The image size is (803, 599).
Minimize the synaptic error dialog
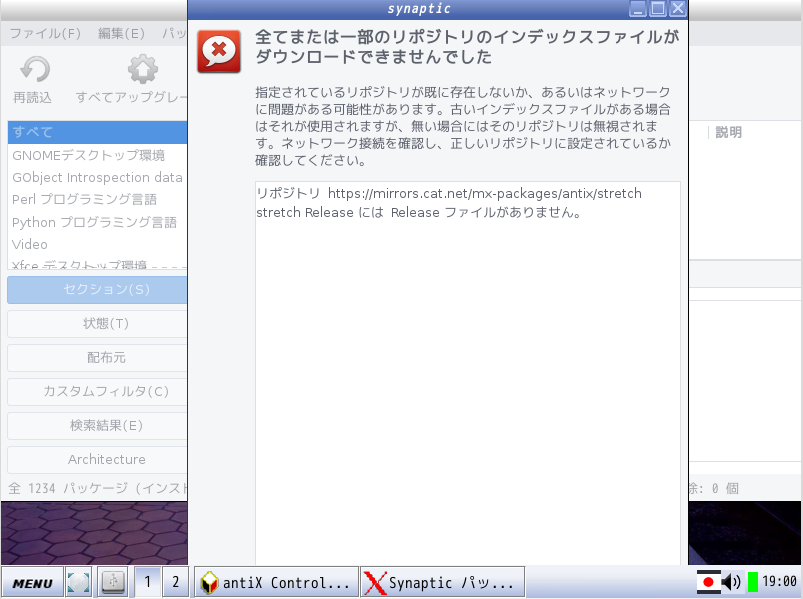tap(638, 9)
